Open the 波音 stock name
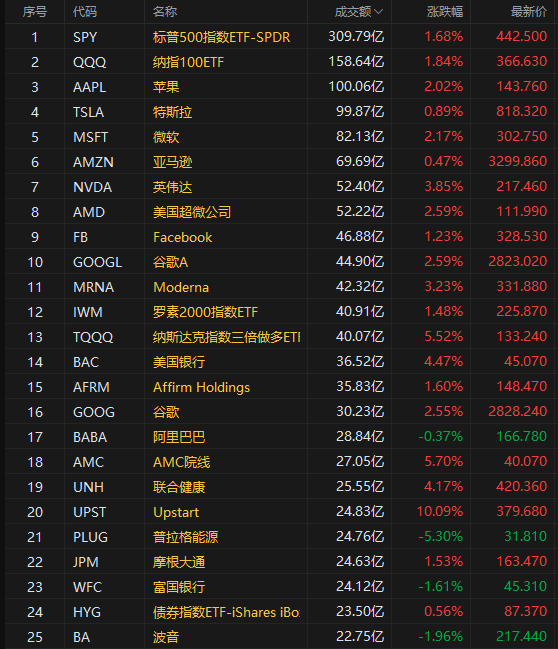 (x=166, y=637)
